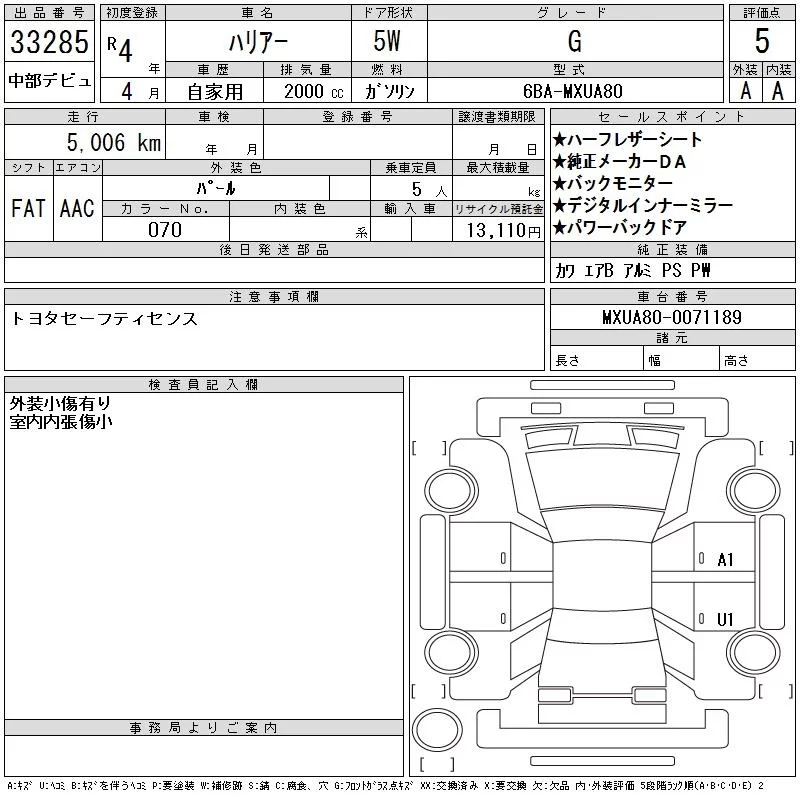Click the chassis number MXUA80-0071189
800x800 pixels.
point(671,318)
